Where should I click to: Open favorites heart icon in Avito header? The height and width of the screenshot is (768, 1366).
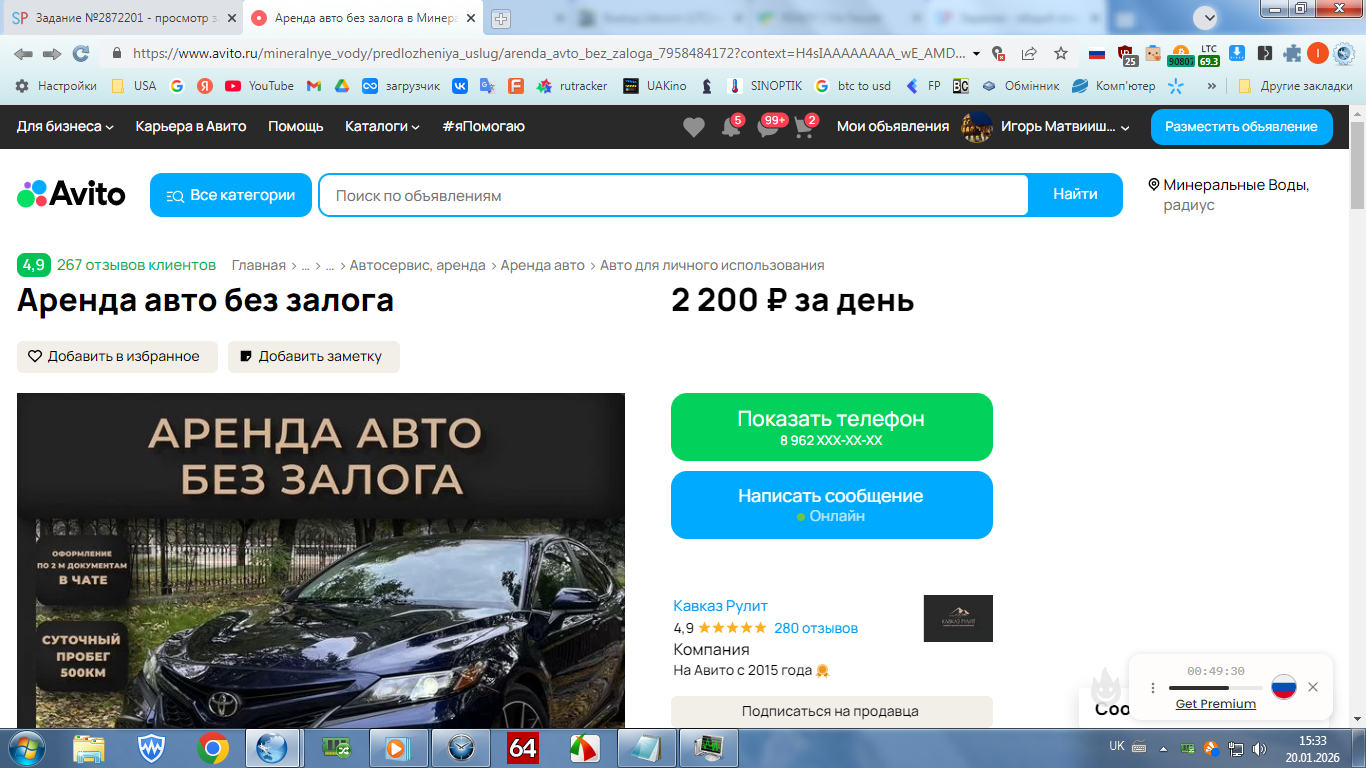tap(694, 127)
